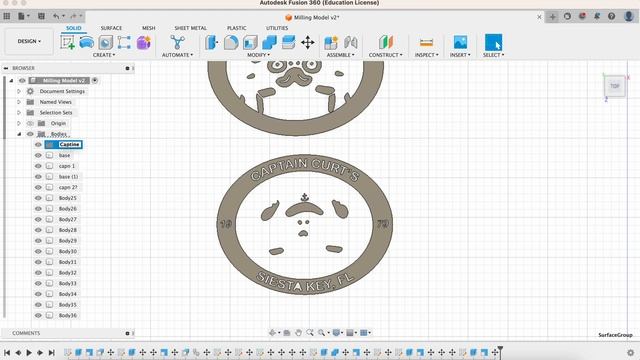Redo the last action
The height and width of the screenshot is (360, 640).
73,16
